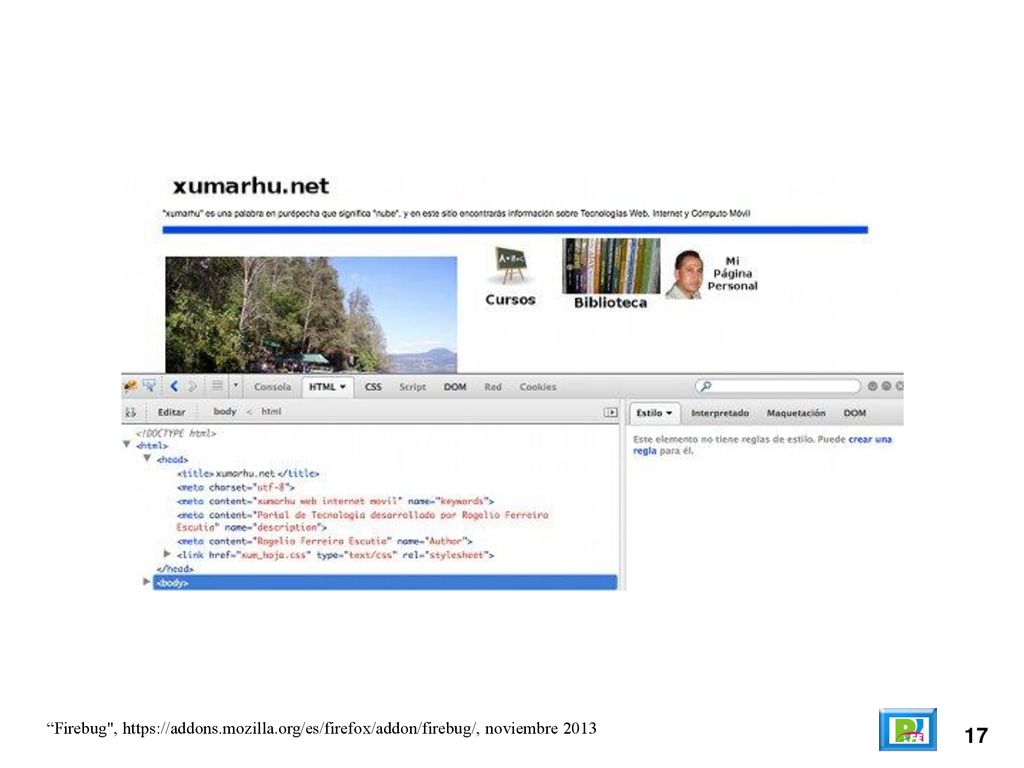Open the small dropdown arrow beside Consola
1024x768 pixels.
pyautogui.click(x=235, y=386)
